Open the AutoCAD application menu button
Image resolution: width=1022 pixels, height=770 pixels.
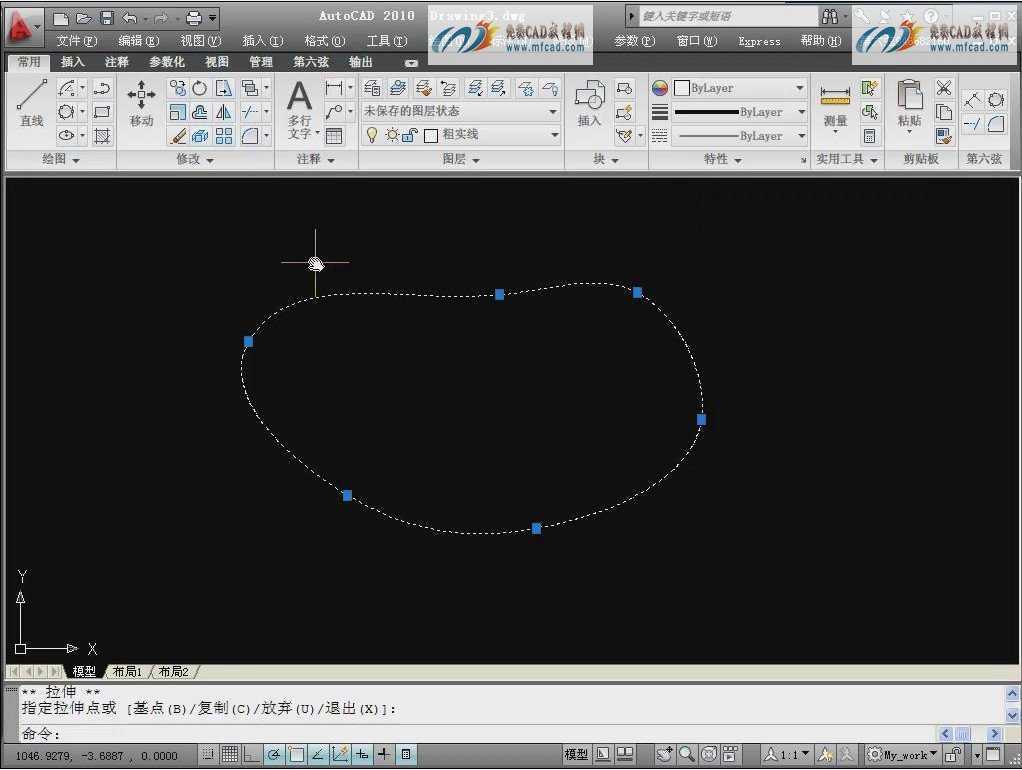[x=22, y=27]
